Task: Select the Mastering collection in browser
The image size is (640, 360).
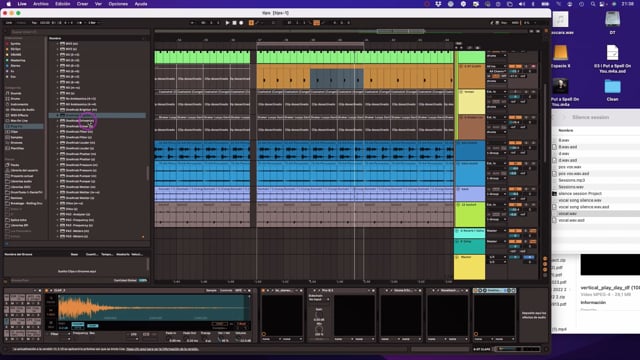Action: click(x=18, y=60)
